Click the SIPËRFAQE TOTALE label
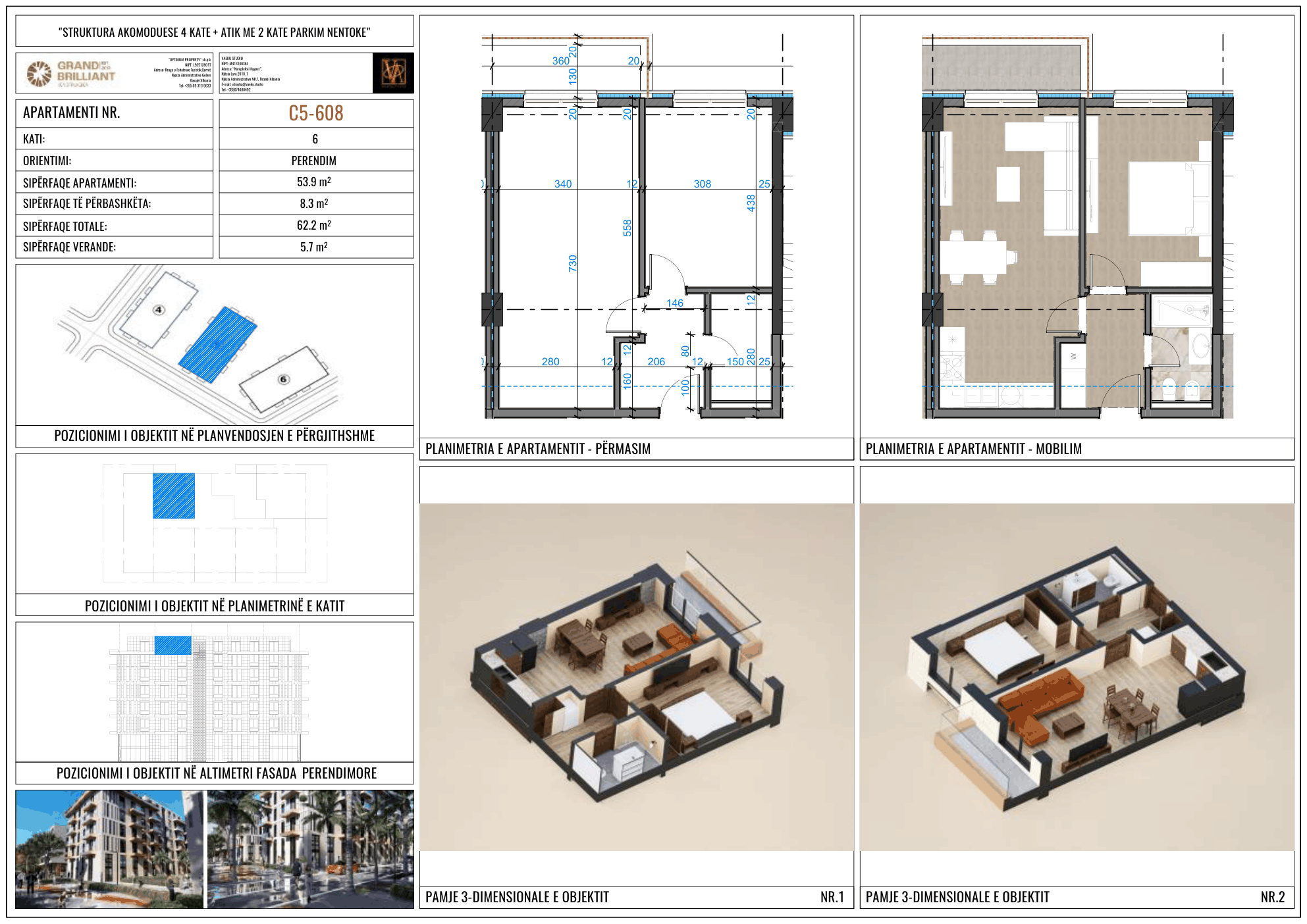This screenshot has height=924, width=1307. coord(65,226)
